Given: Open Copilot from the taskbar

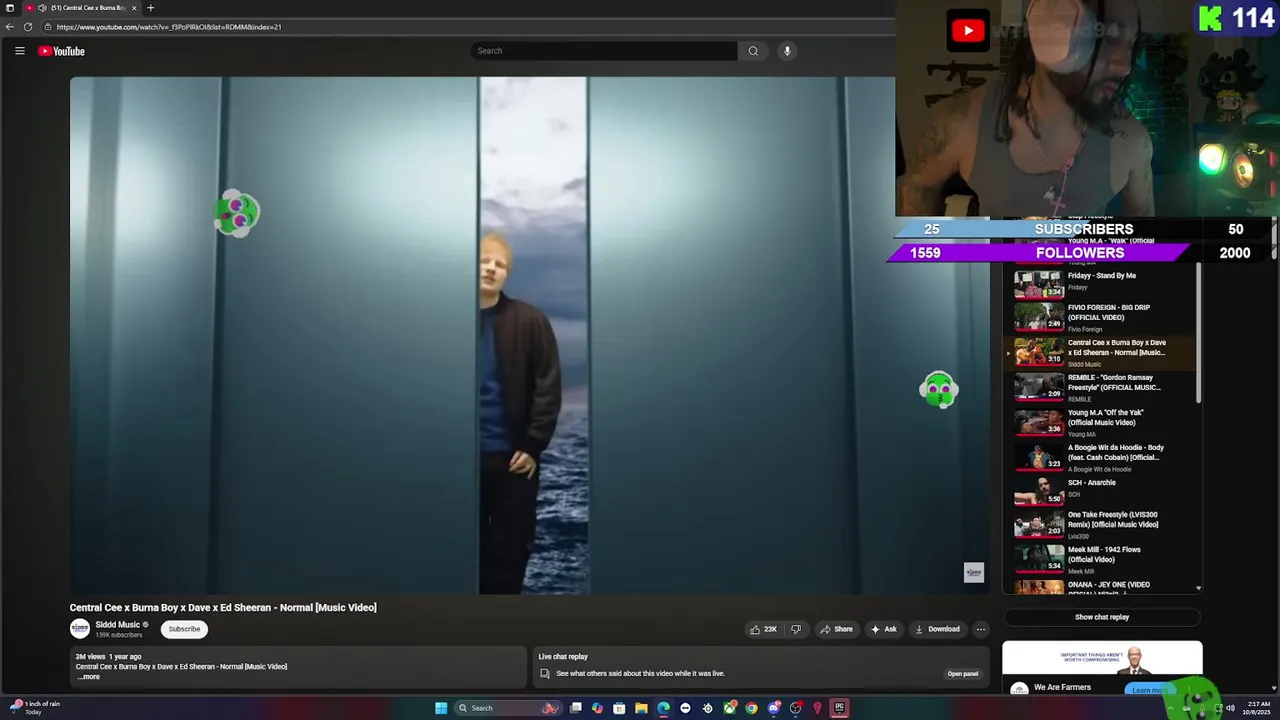Looking at the screenshot, I should pyautogui.click(x=597, y=708).
